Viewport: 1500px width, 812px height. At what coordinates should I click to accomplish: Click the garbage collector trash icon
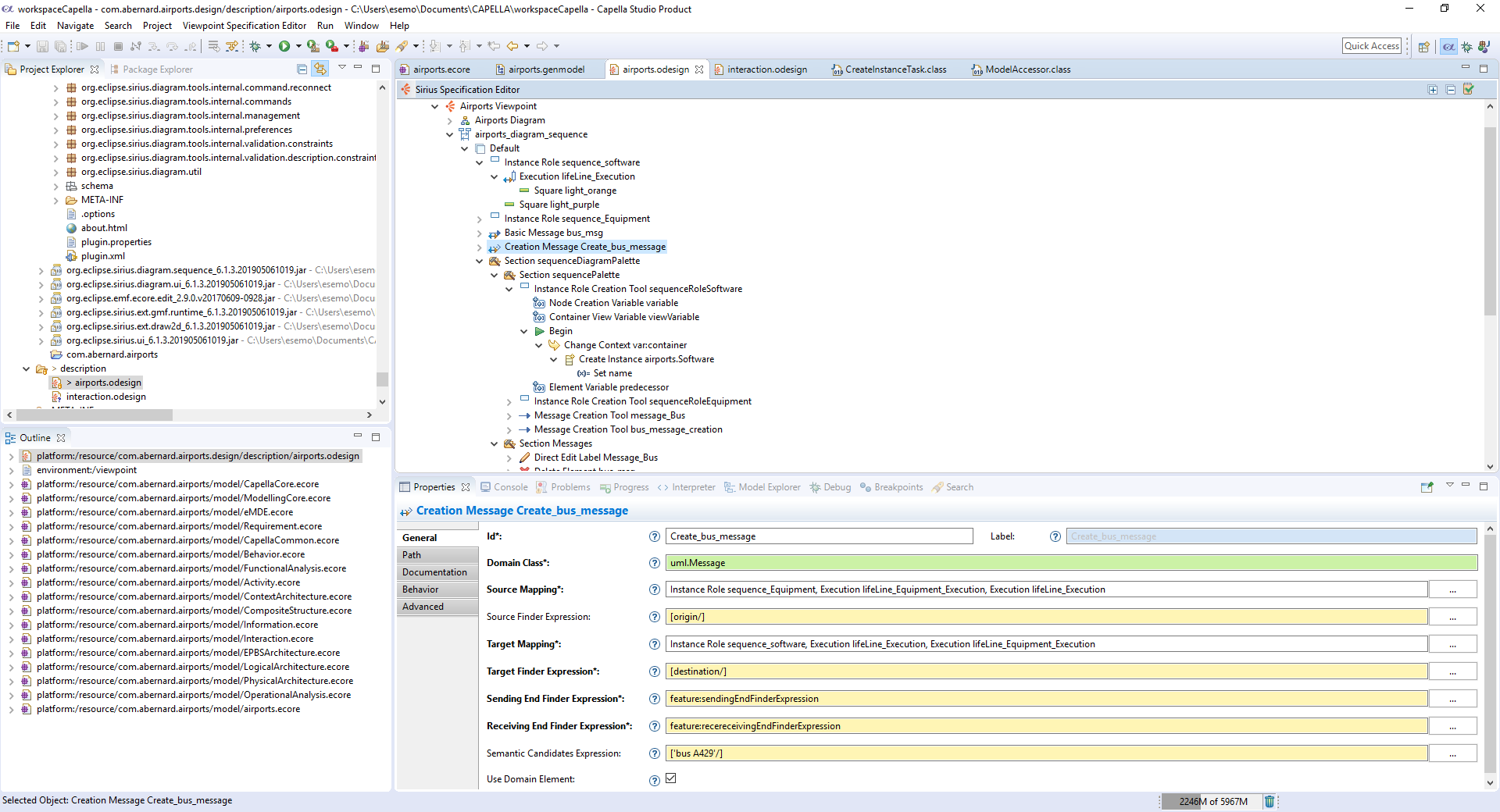(x=1270, y=801)
